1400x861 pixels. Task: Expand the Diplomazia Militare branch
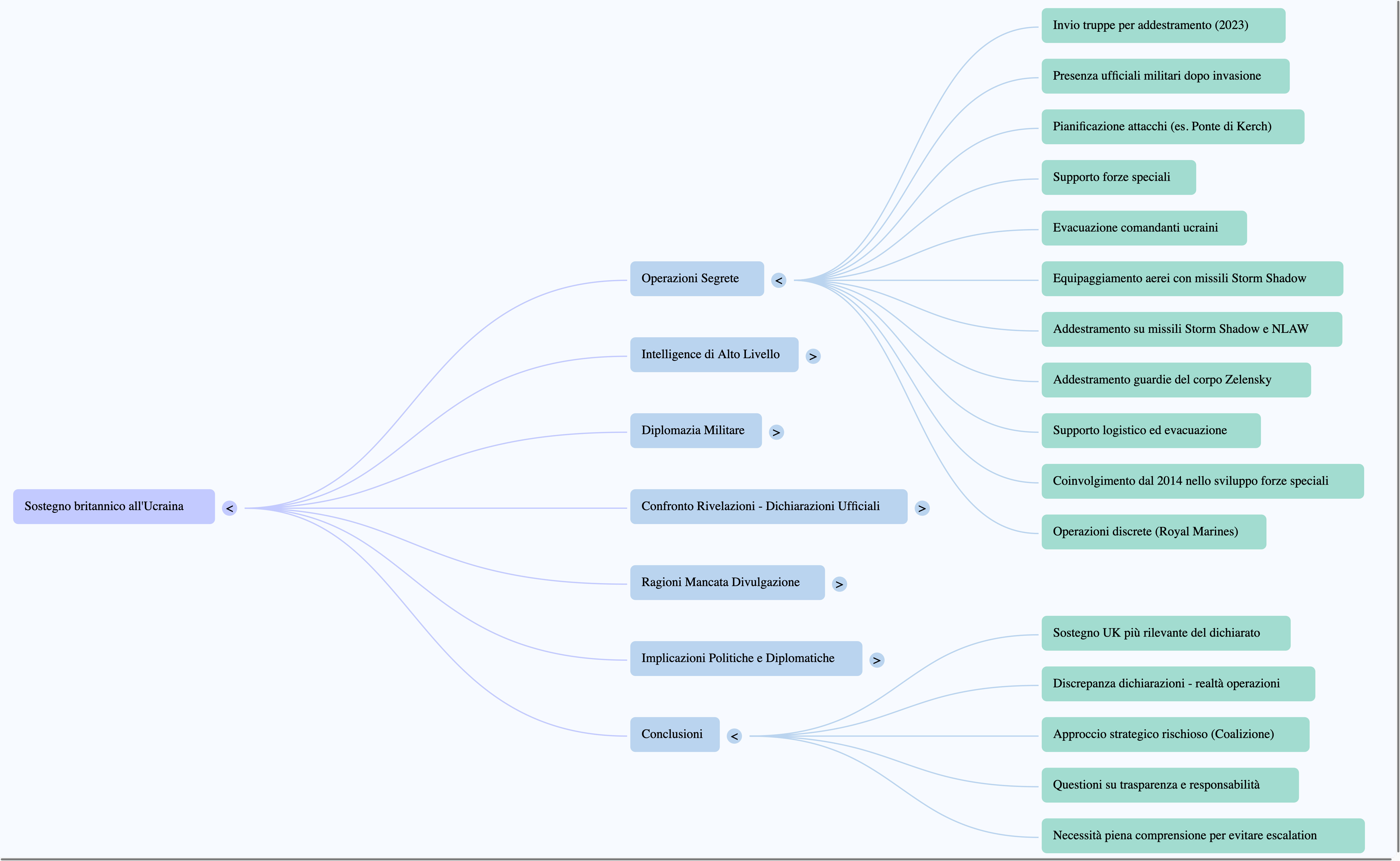(776, 432)
